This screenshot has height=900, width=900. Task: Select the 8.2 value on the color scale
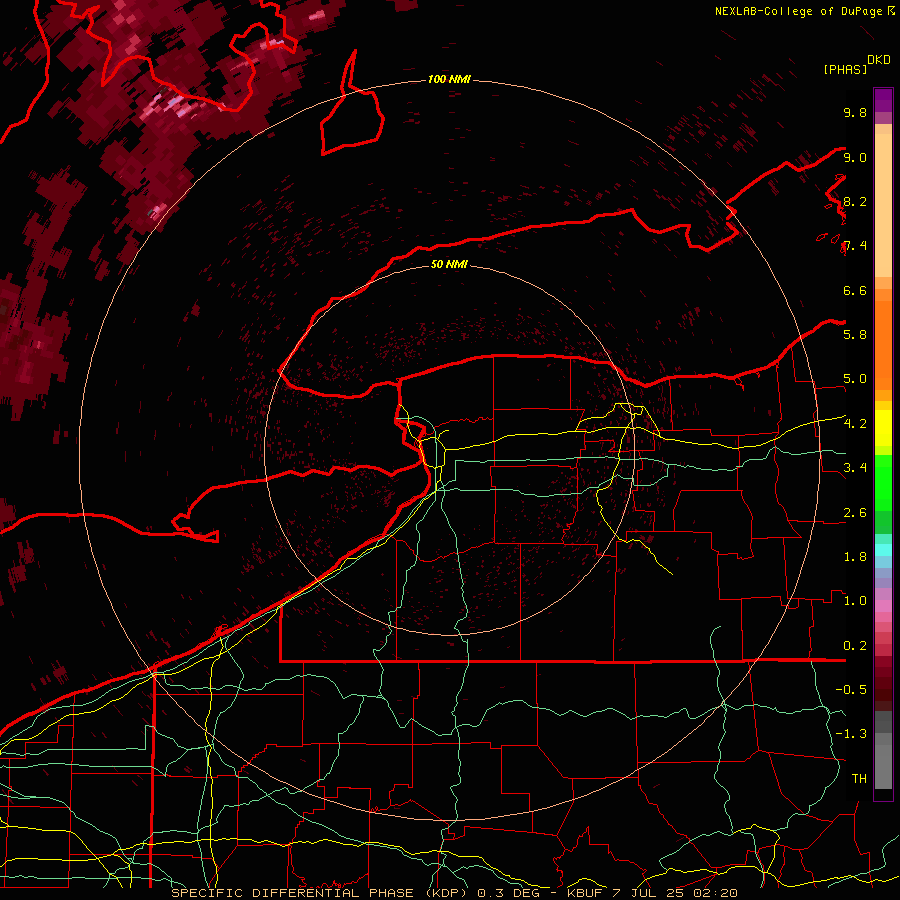coord(855,201)
